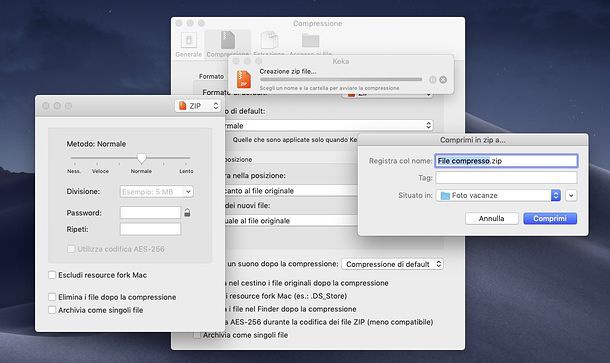
Task: Open the Generale preferences tab icon
Action: tap(189, 40)
